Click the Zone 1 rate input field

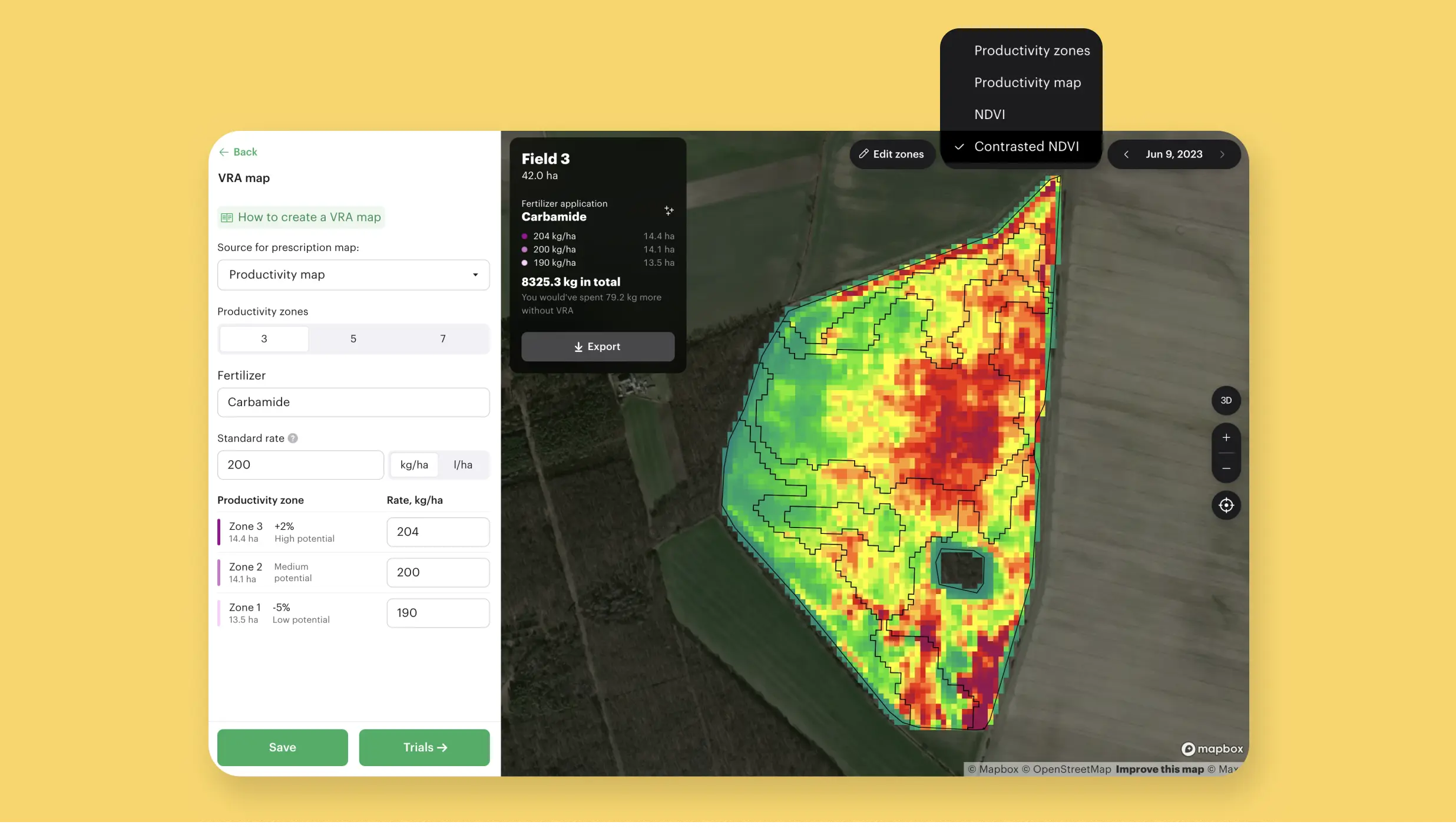[x=438, y=613]
